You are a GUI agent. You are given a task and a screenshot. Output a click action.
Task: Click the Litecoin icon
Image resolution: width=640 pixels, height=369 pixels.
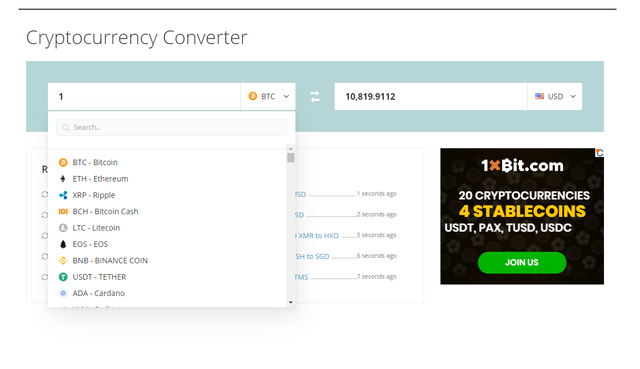pyautogui.click(x=63, y=228)
